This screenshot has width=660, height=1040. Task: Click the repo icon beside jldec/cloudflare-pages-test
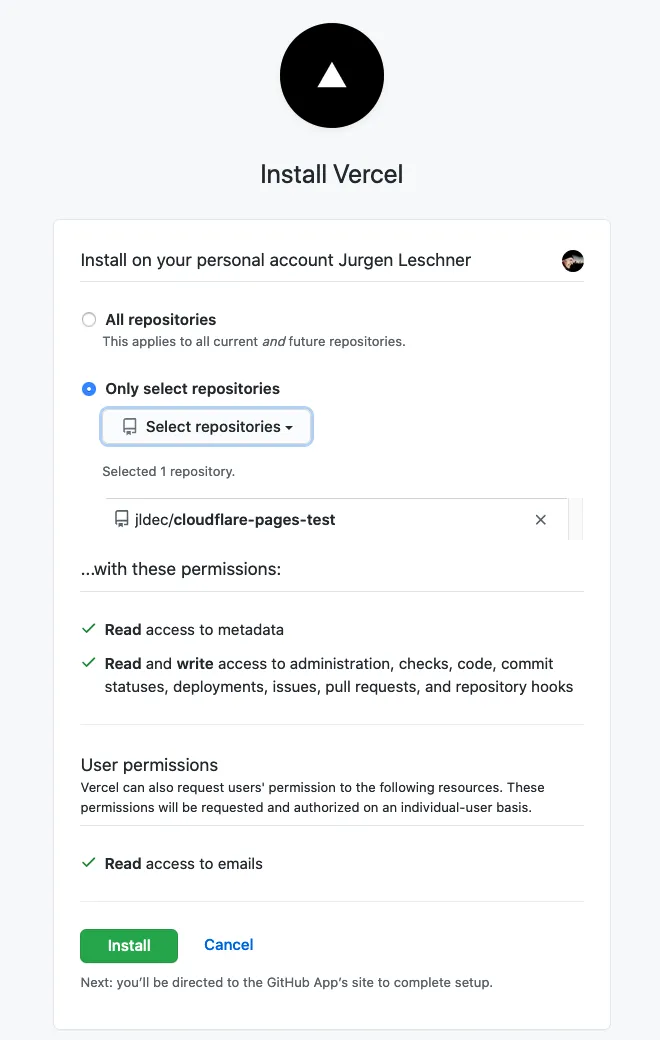121,519
